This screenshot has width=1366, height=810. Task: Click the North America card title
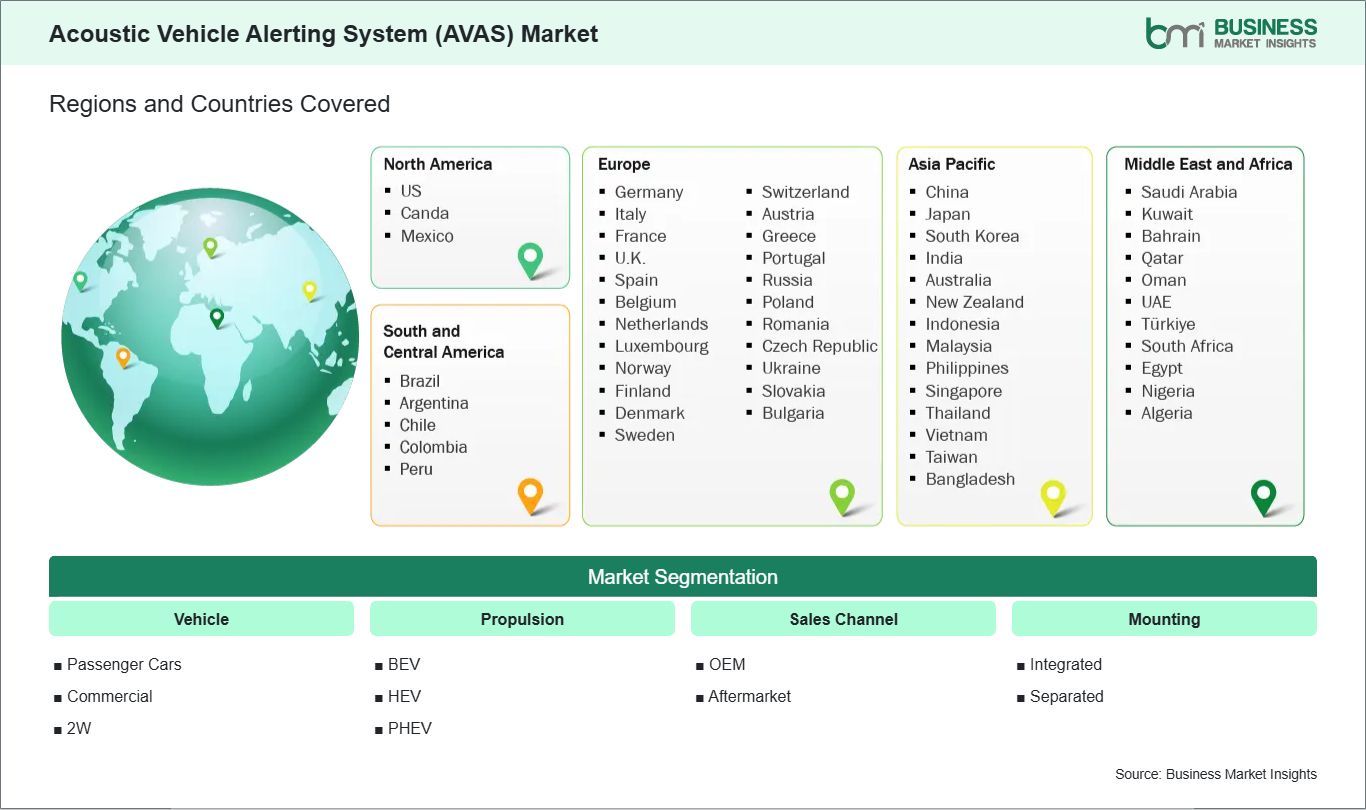click(438, 164)
